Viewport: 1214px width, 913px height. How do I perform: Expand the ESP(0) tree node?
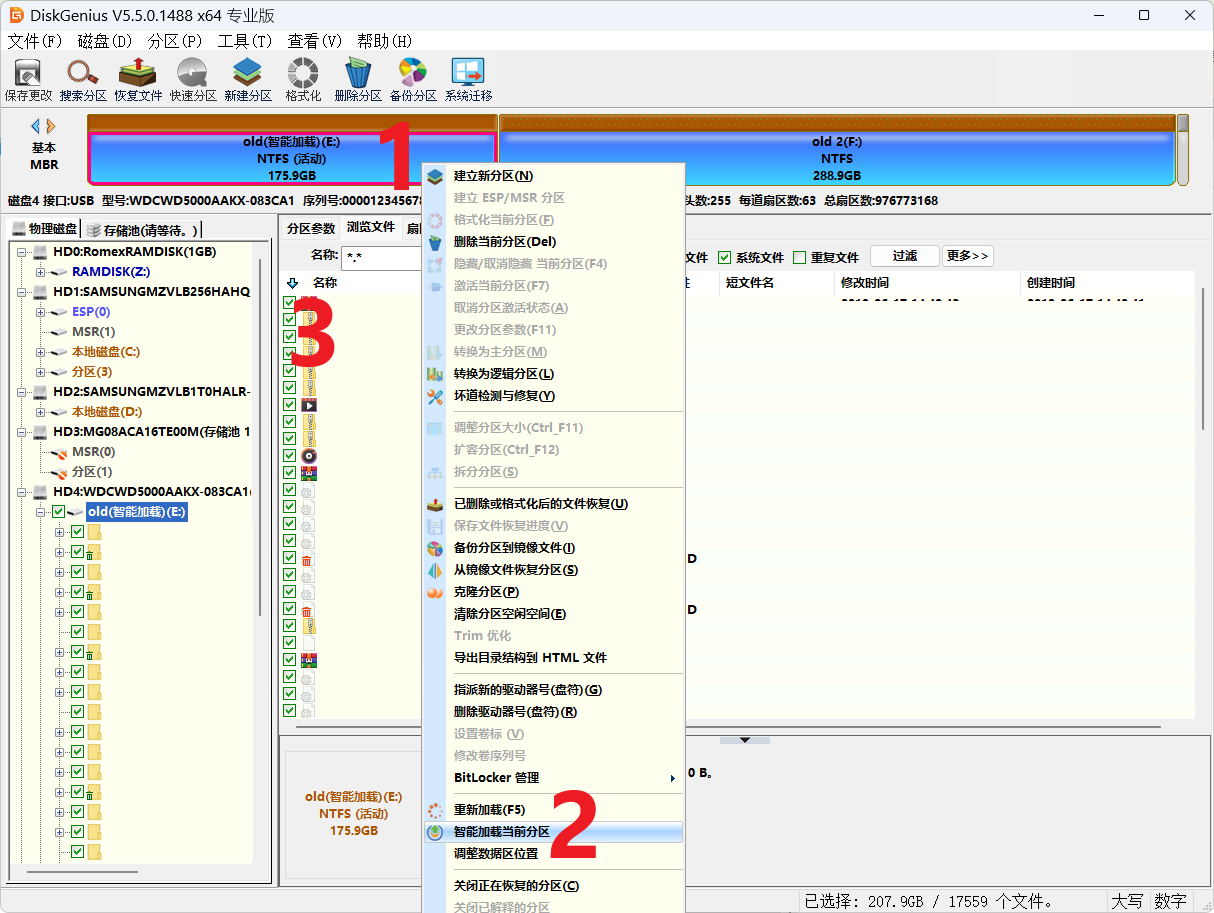click(41, 312)
